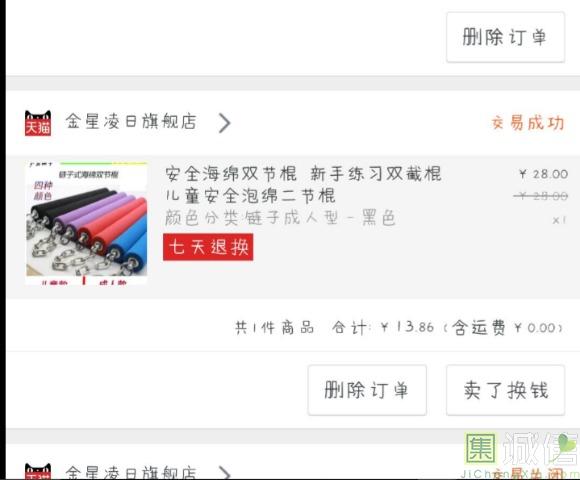Tap the 金星凌日旗舰店 store name
The height and width of the screenshot is (480, 580).
coord(131,121)
